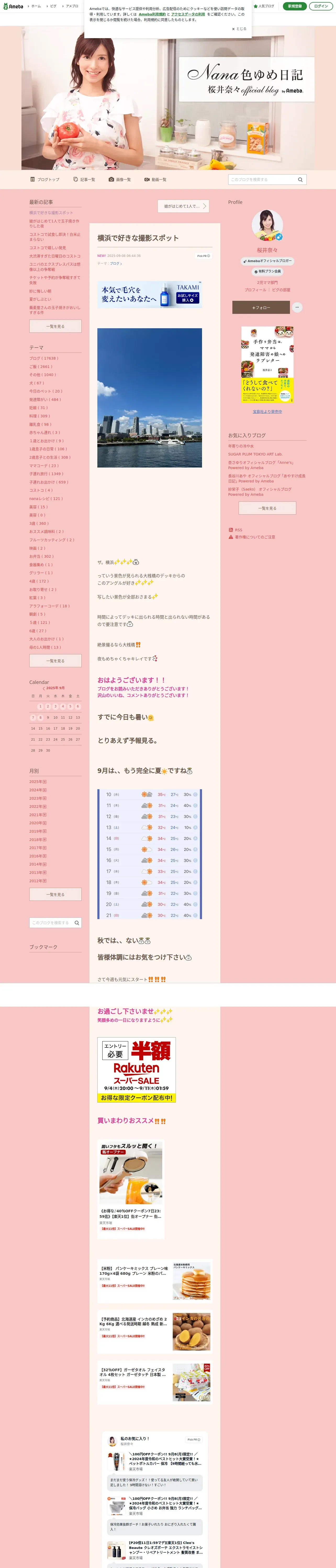This screenshot has width=336, height=1568.
Task: Open the weekly weather forecast image
Action: point(149,854)
